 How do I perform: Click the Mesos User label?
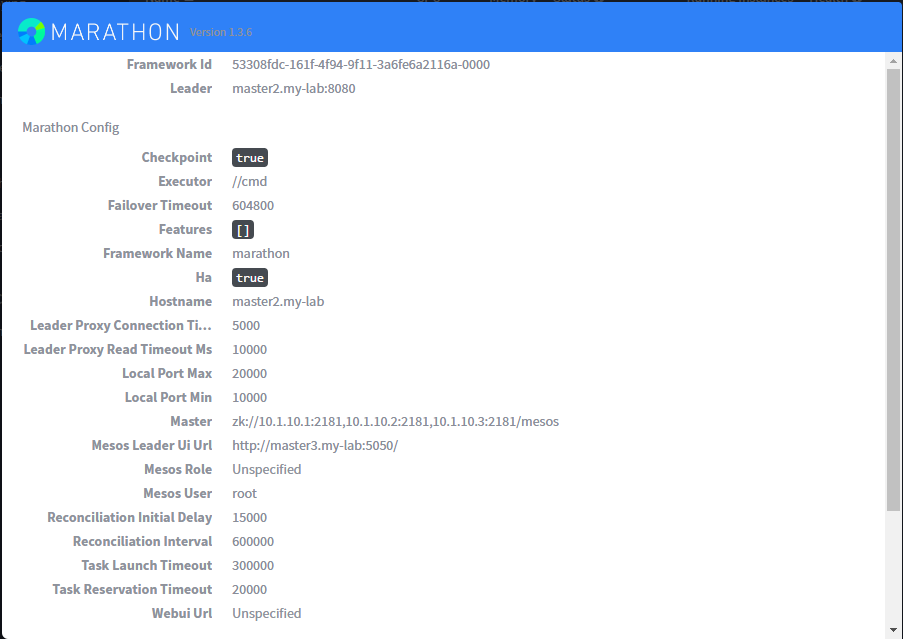tap(177, 493)
